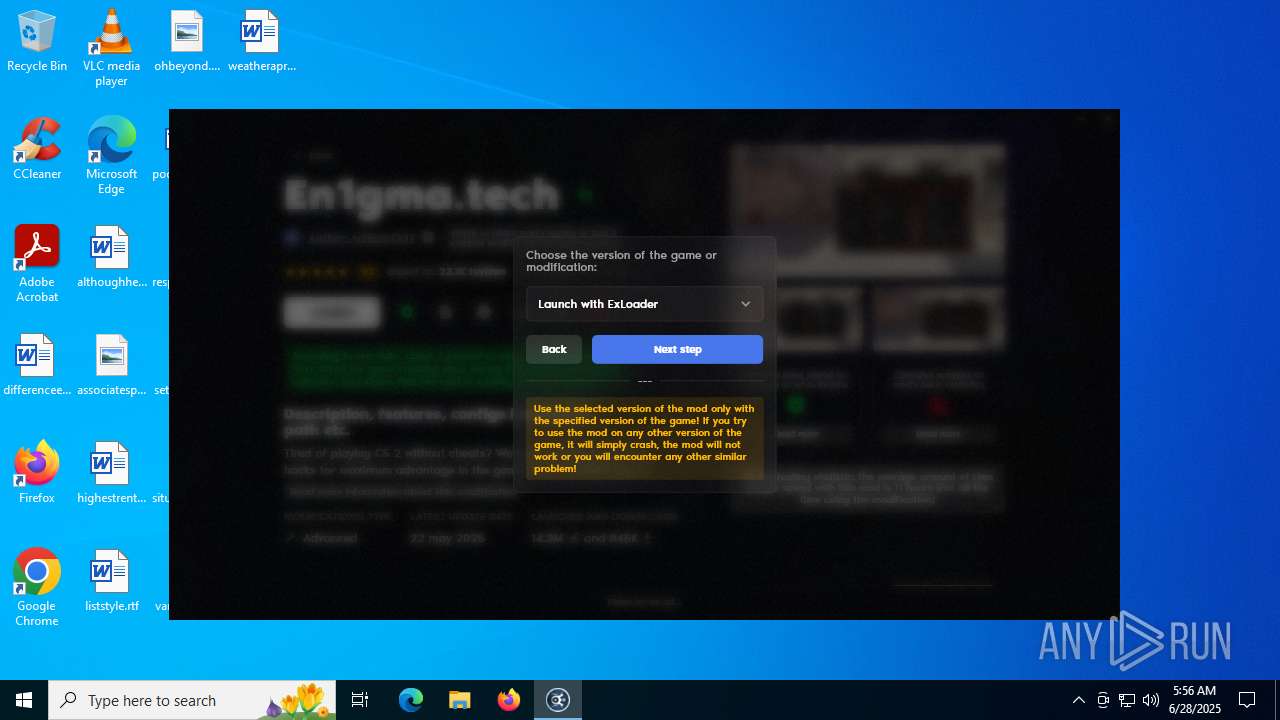Open the notification center icon

point(1248,700)
